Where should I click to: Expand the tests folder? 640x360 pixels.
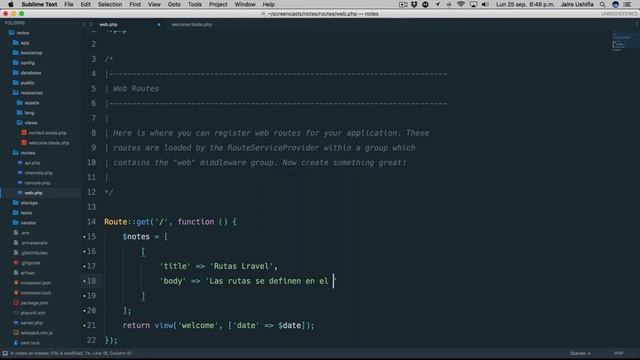22,213
